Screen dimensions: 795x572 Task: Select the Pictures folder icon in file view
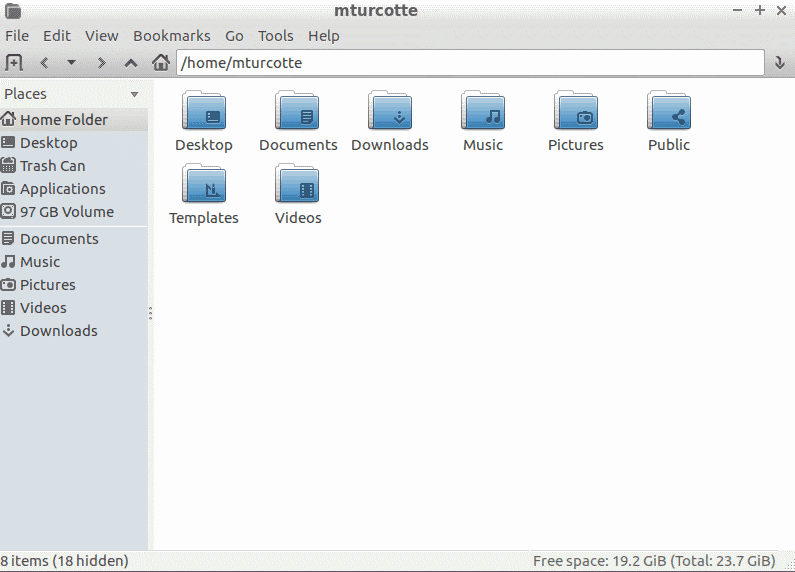tap(576, 111)
